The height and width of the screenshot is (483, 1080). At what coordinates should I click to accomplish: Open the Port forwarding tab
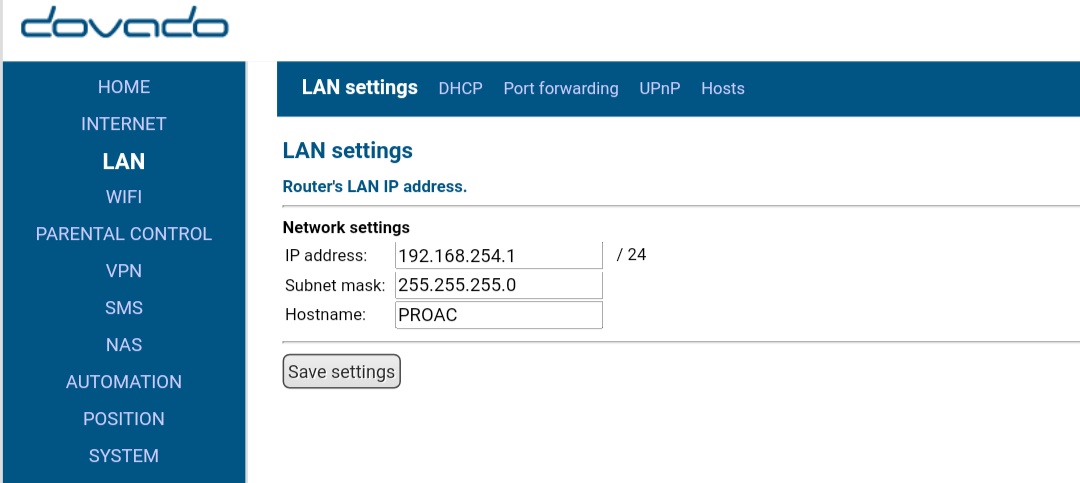pos(561,89)
